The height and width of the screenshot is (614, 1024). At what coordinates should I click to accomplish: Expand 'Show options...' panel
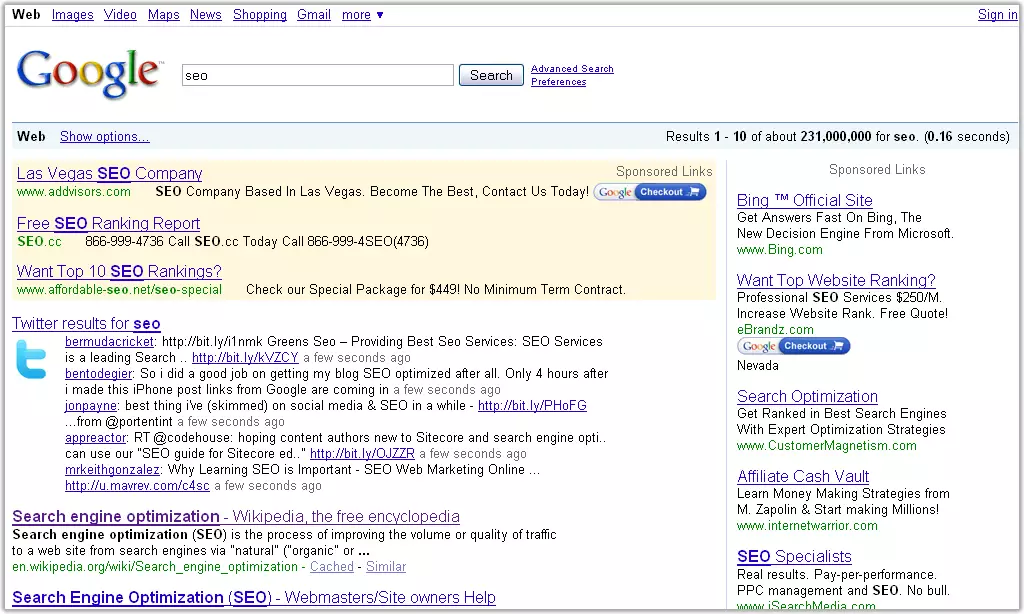(x=104, y=137)
